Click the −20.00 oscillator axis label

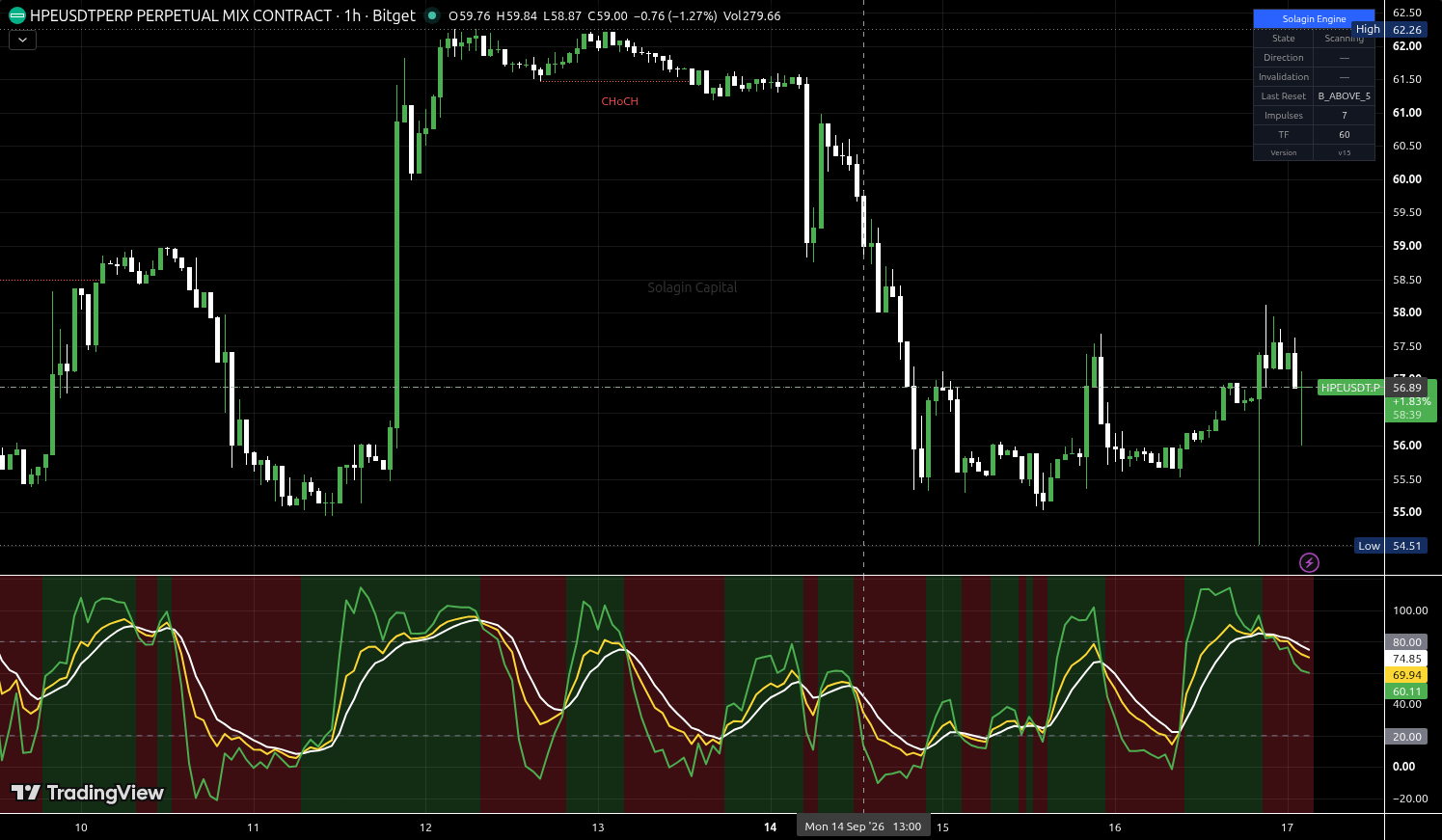1408,799
